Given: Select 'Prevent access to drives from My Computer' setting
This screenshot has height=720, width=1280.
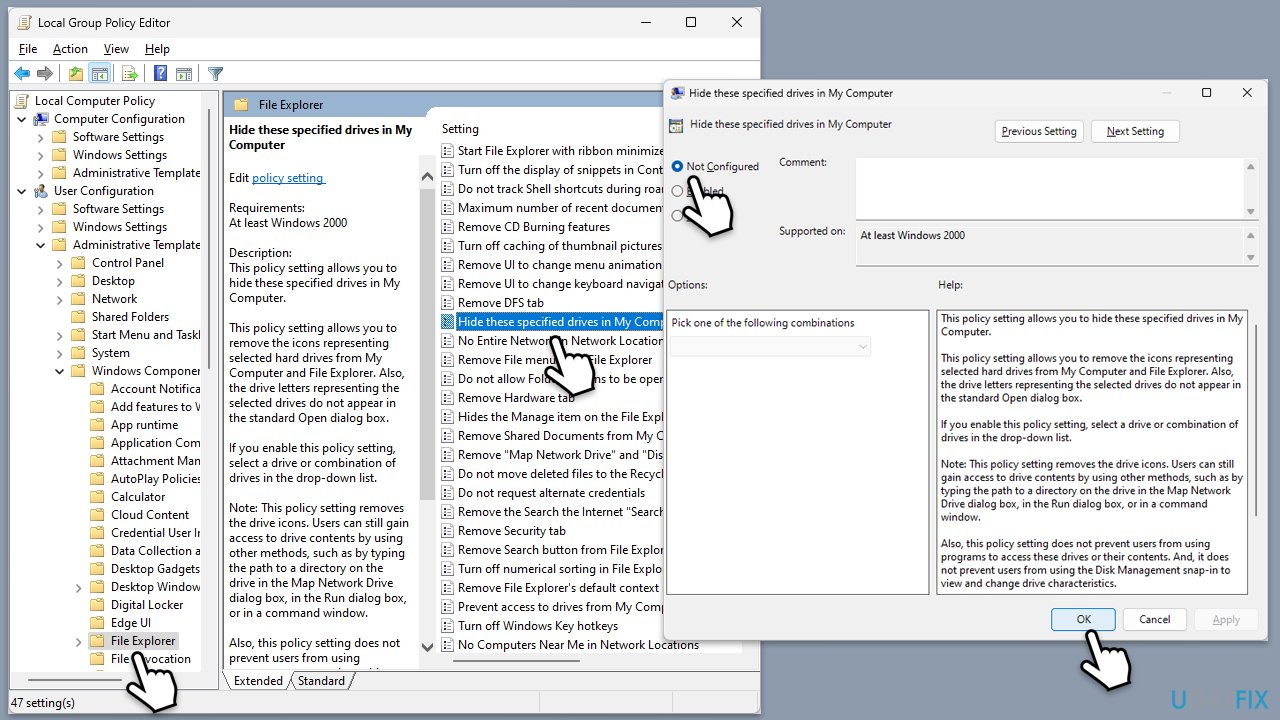Looking at the screenshot, I should (561, 607).
